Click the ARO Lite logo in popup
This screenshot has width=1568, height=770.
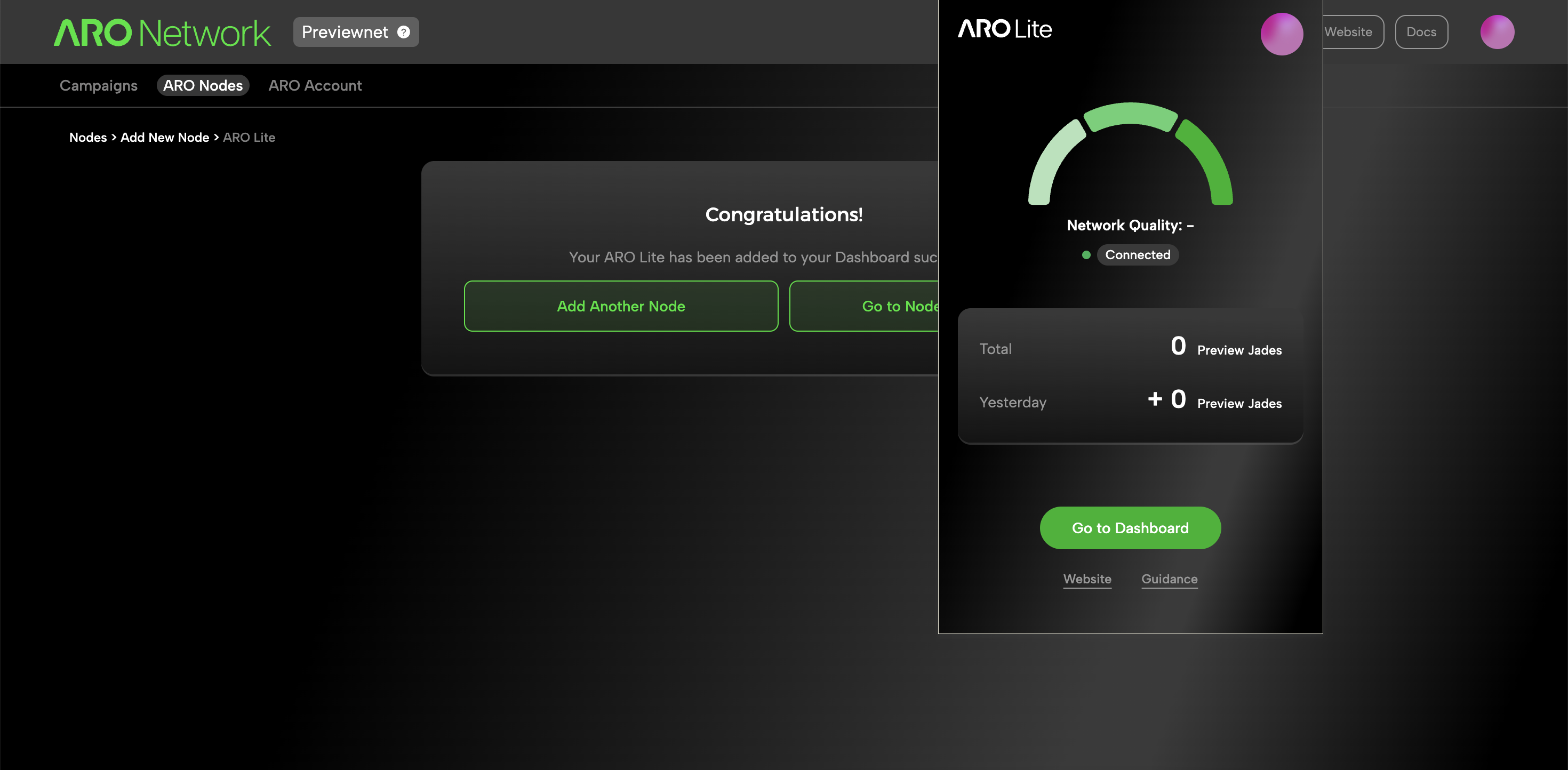tap(1004, 29)
